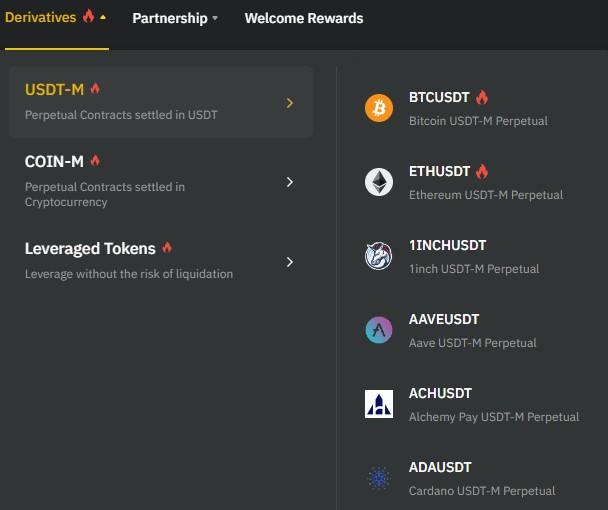Click the fire icon next to ETHUSDT
The image size is (608, 510).
pyautogui.click(x=482, y=171)
